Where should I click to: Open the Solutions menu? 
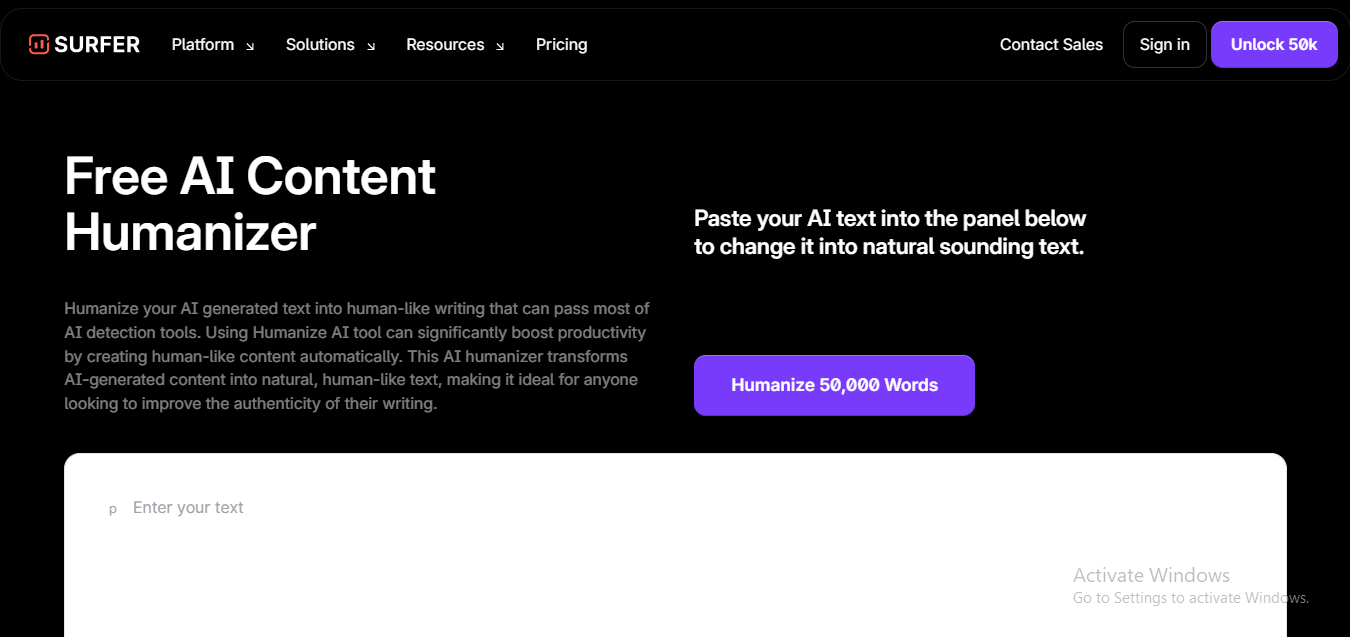click(x=320, y=45)
